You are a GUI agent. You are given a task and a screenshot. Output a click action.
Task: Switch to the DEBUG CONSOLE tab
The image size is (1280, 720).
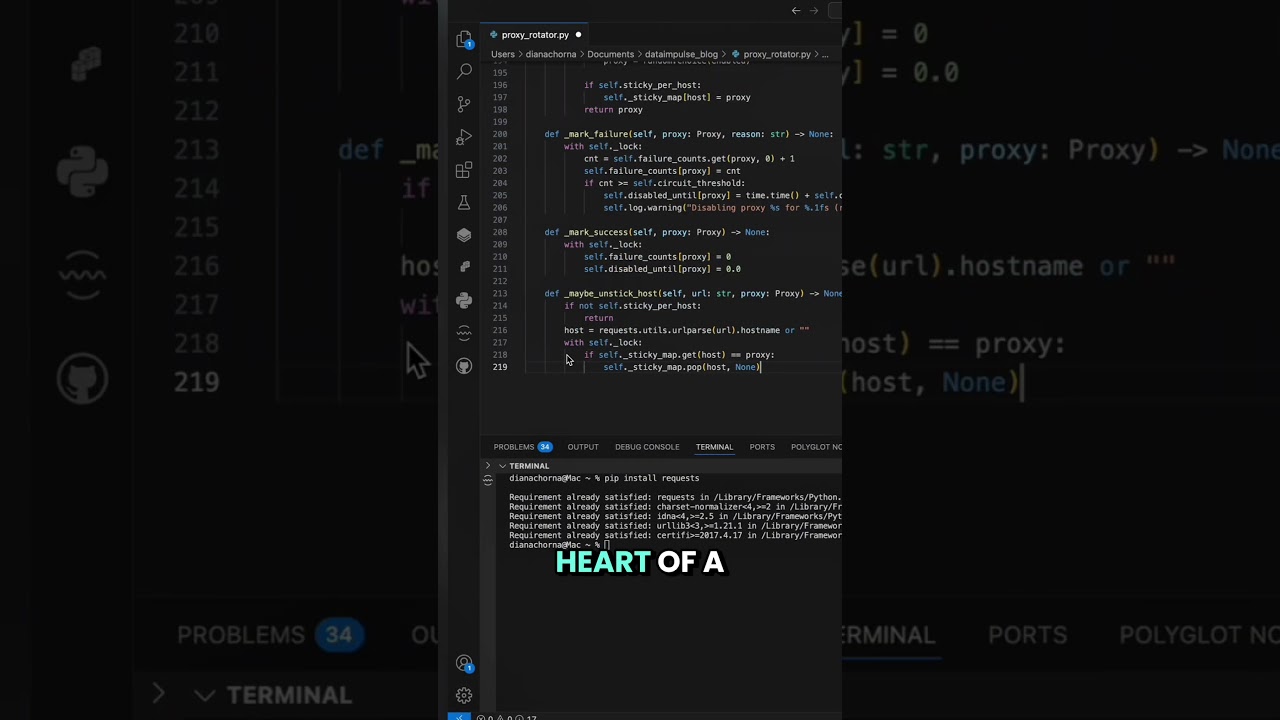point(647,447)
